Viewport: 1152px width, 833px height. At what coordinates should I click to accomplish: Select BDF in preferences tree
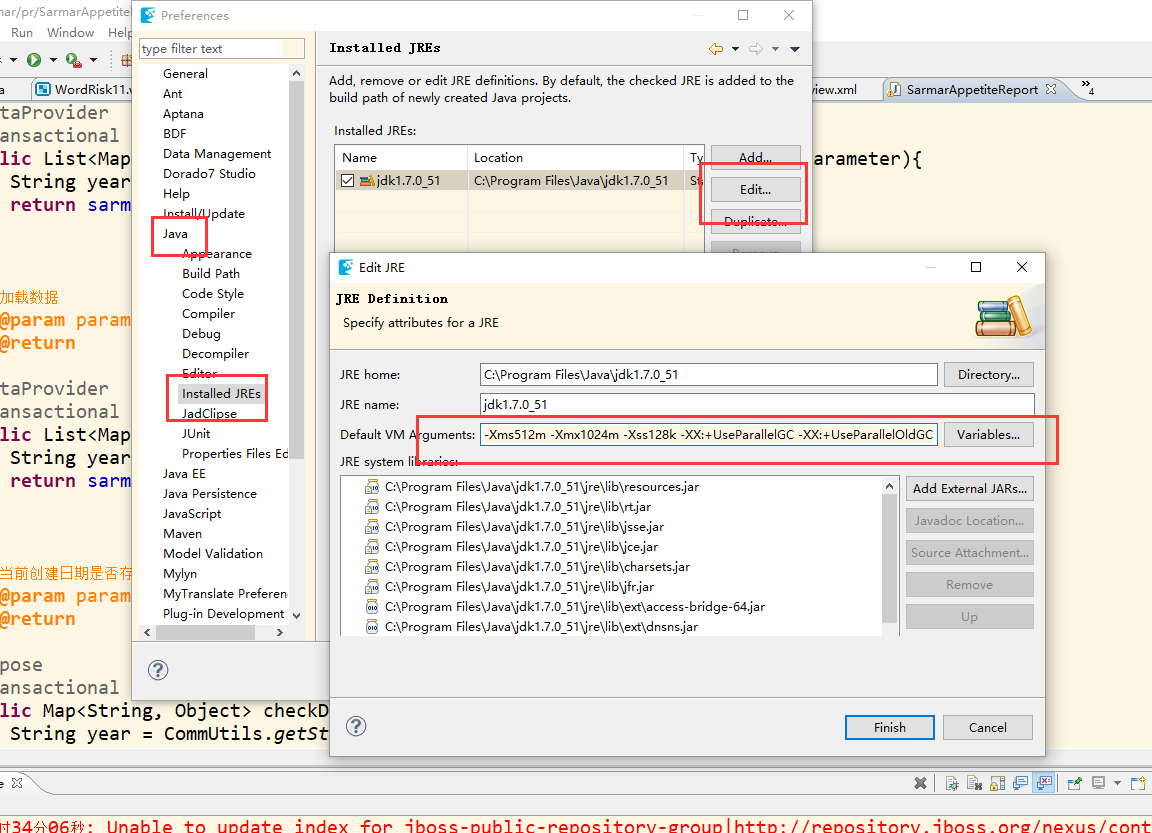(x=175, y=134)
